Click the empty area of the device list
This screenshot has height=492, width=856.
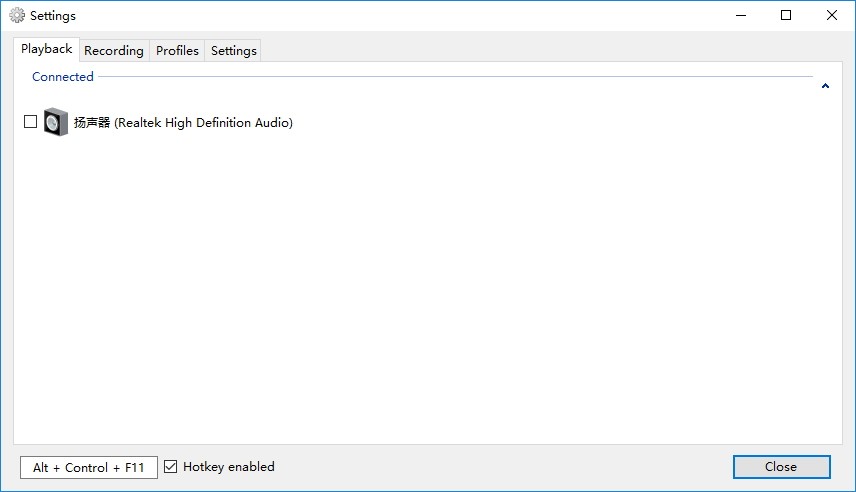(428, 290)
